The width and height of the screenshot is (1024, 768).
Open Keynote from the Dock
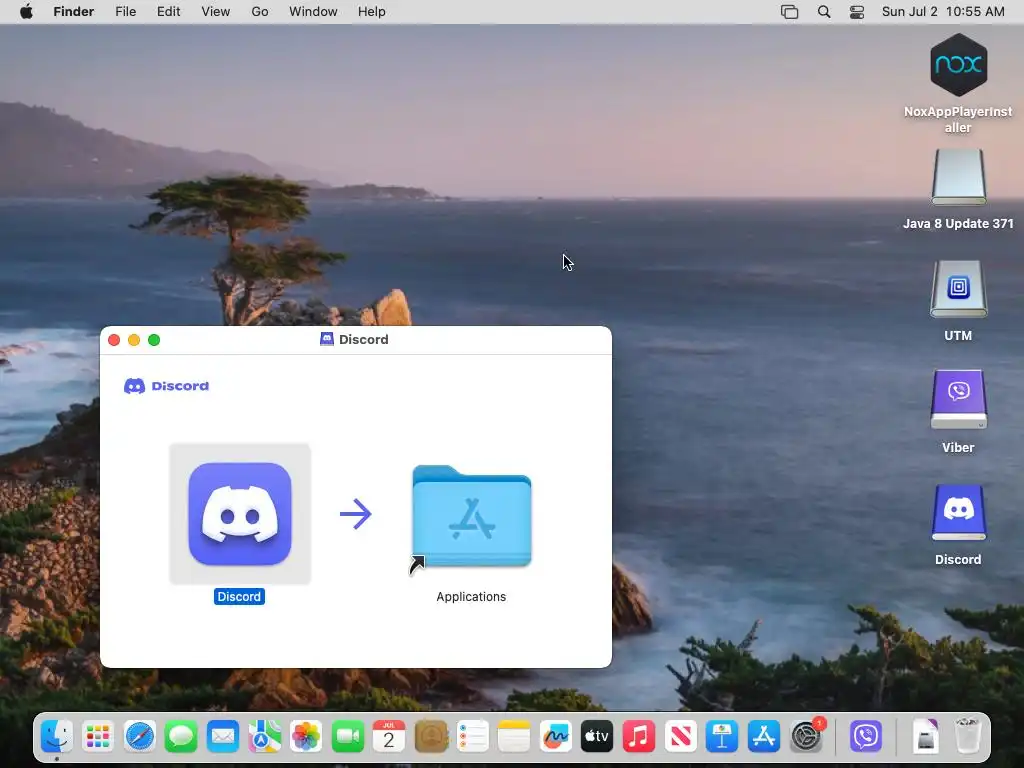tap(722, 737)
